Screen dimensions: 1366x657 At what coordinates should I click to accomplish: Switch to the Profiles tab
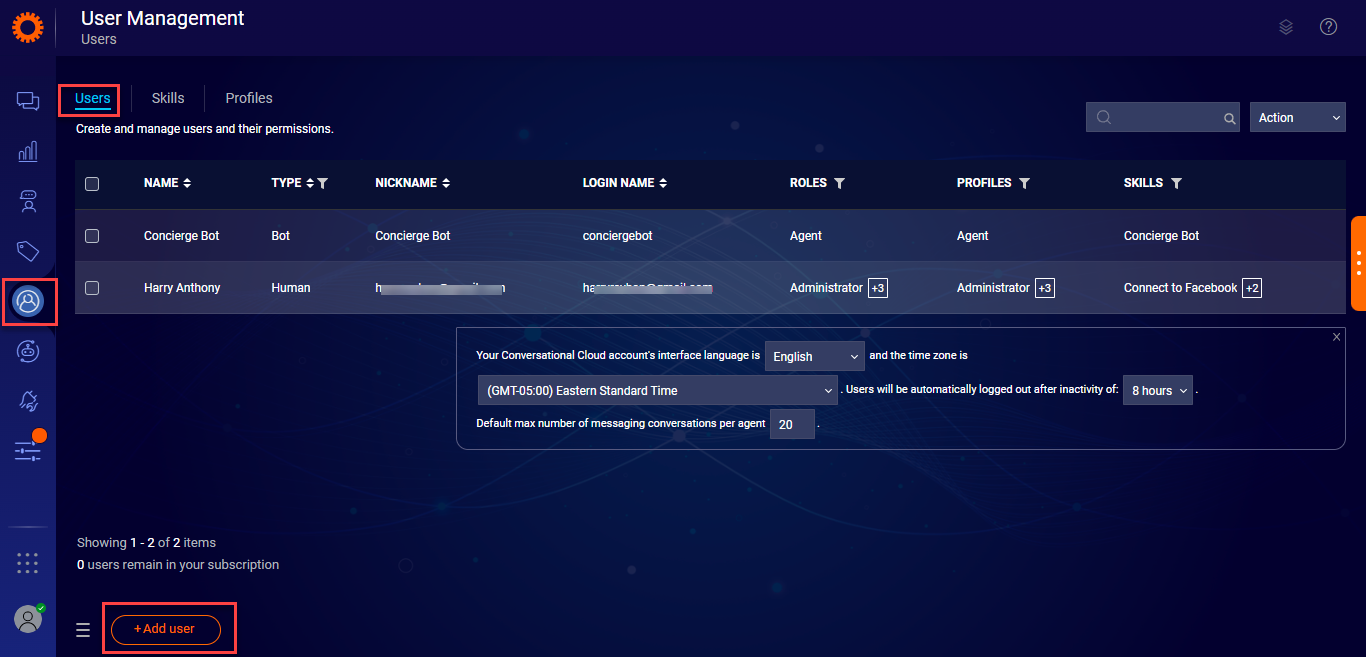click(x=249, y=98)
